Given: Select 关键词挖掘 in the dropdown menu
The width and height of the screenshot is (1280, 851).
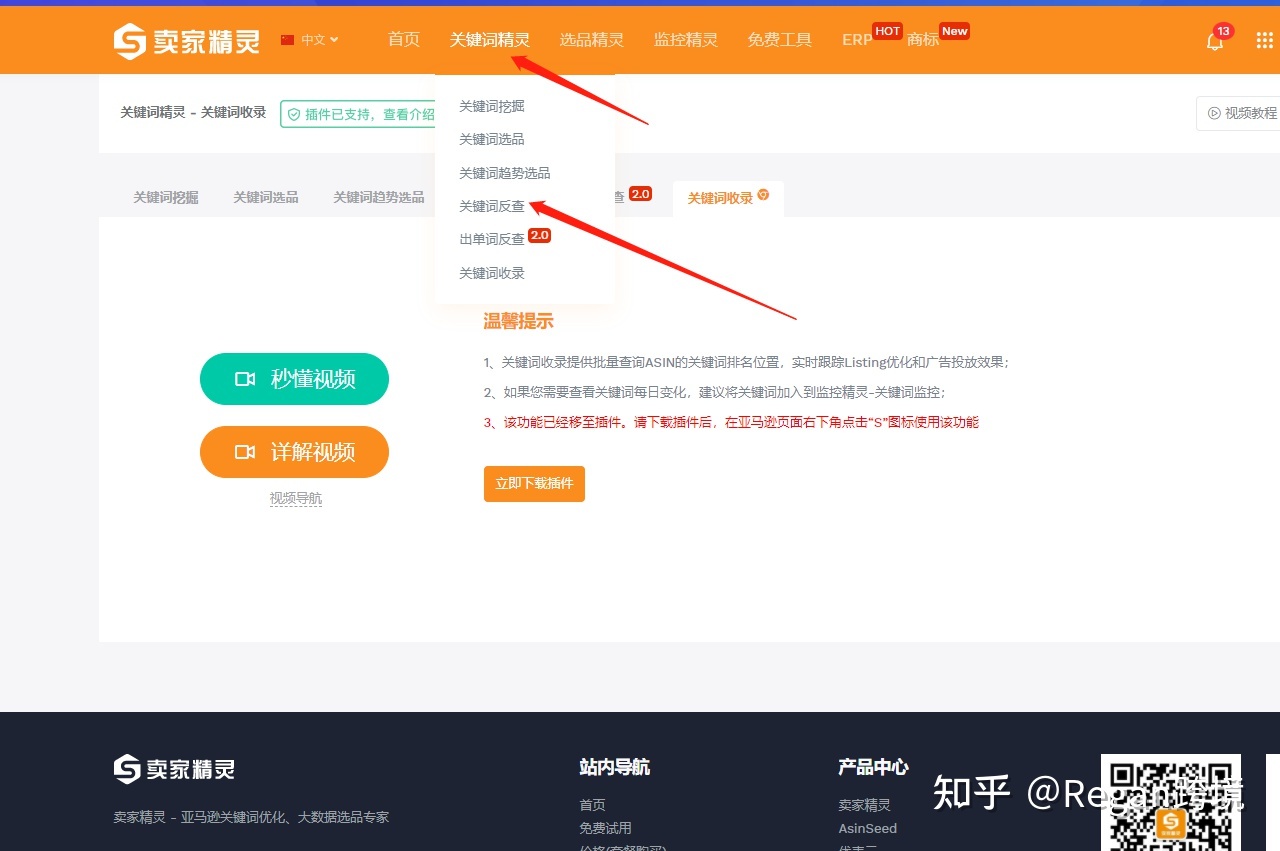Looking at the screenshot, I should (492, 106).
